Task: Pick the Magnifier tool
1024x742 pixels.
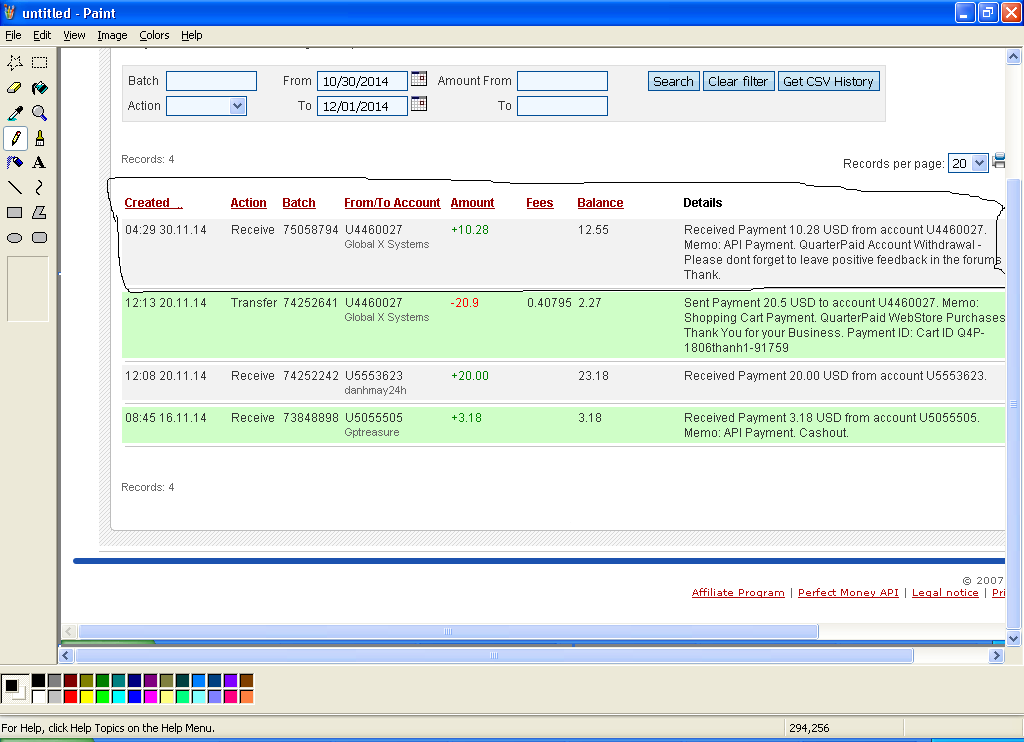Action: pos(39,113)
